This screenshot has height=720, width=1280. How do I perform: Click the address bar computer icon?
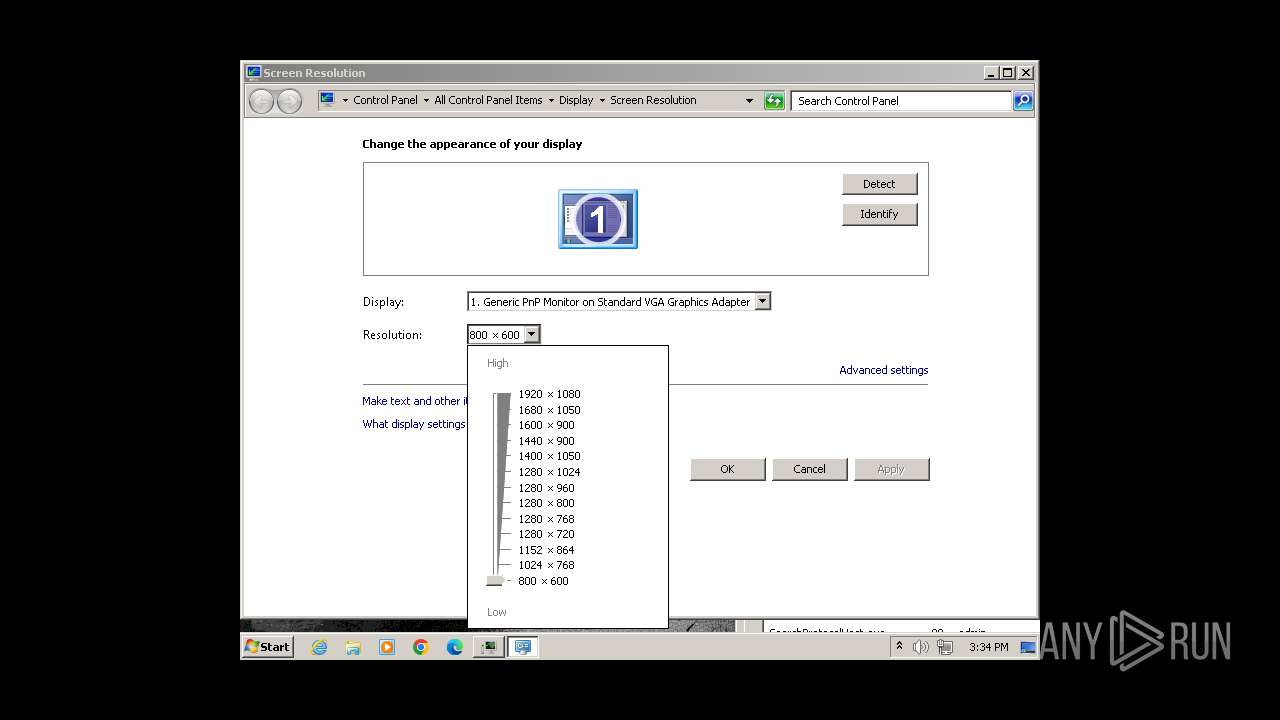(x=327, y=100)
